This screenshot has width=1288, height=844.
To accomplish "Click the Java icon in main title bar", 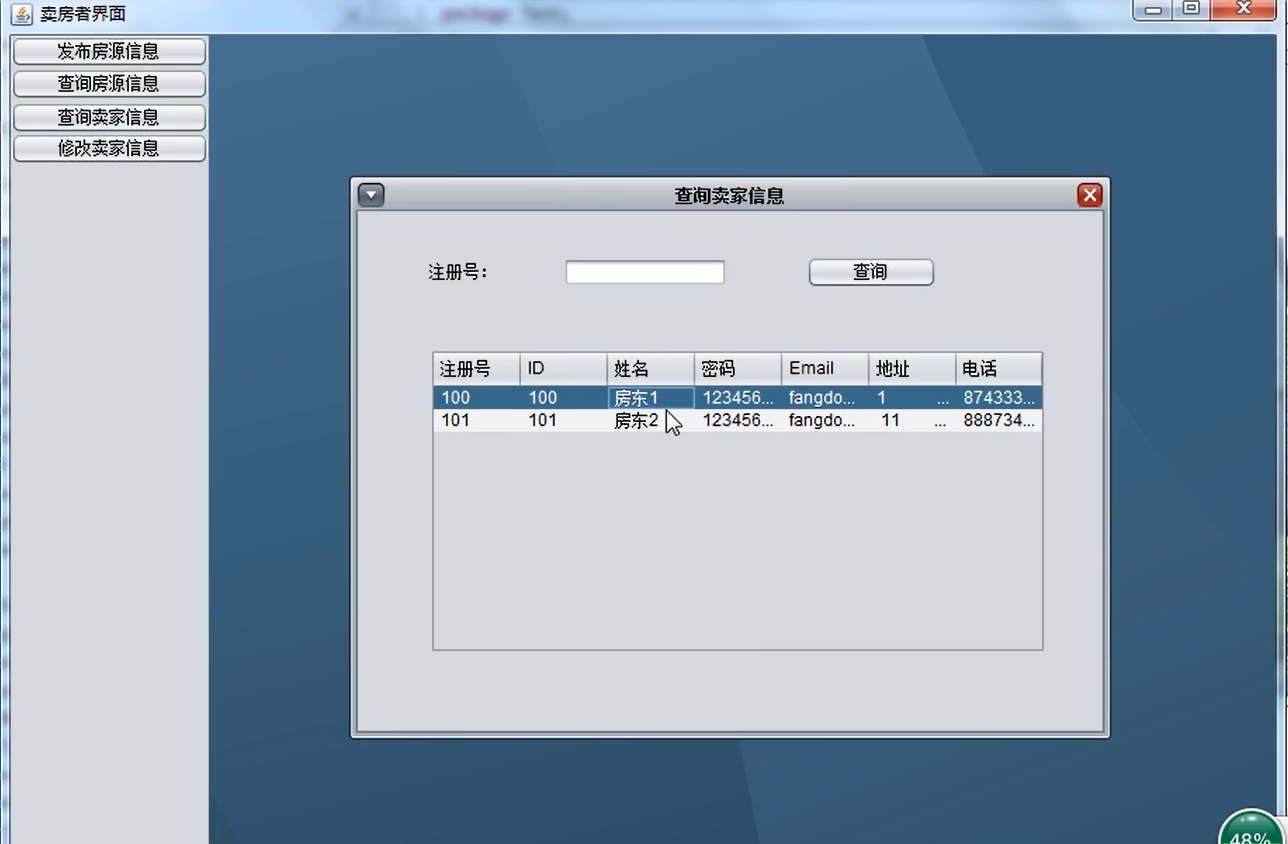I will 21,15.
